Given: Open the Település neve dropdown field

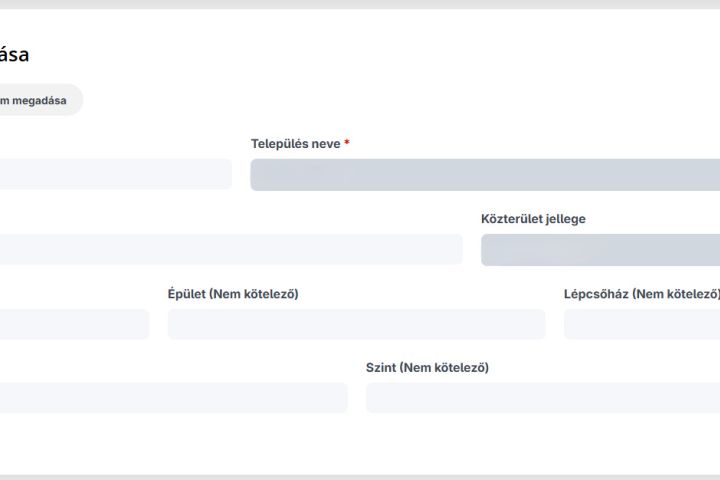Looking at the screenshot, I should point(485,175).
